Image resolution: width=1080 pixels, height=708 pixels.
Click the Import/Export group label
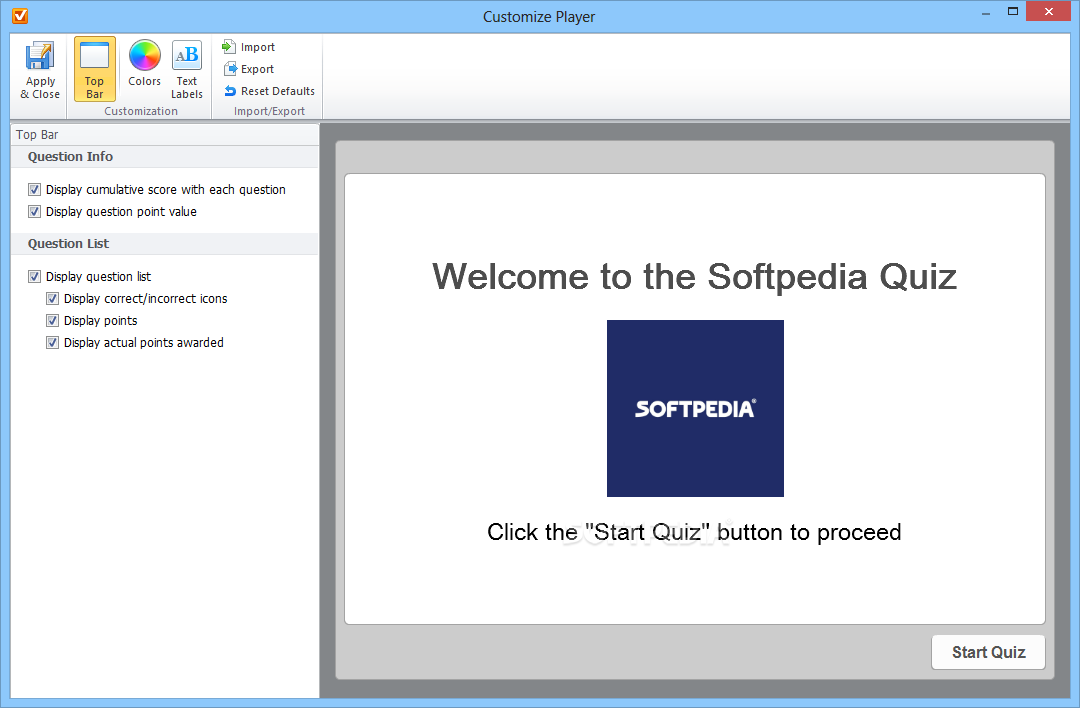(269, 111)
